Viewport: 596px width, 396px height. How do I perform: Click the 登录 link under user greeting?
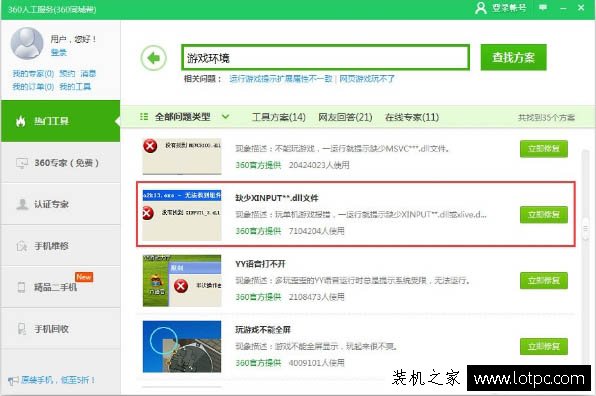point(59,52)
